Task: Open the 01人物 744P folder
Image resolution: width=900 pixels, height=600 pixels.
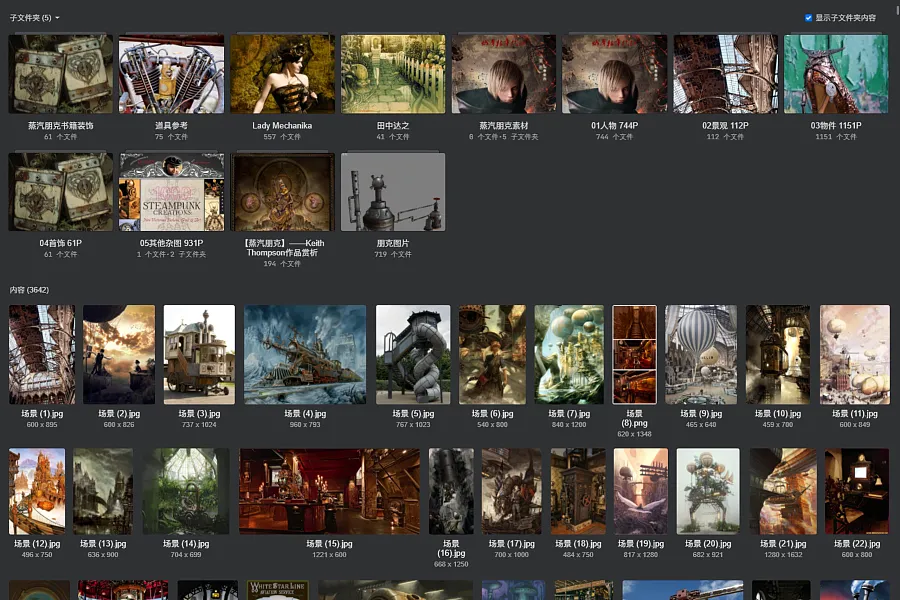Action: coord(614,74)
